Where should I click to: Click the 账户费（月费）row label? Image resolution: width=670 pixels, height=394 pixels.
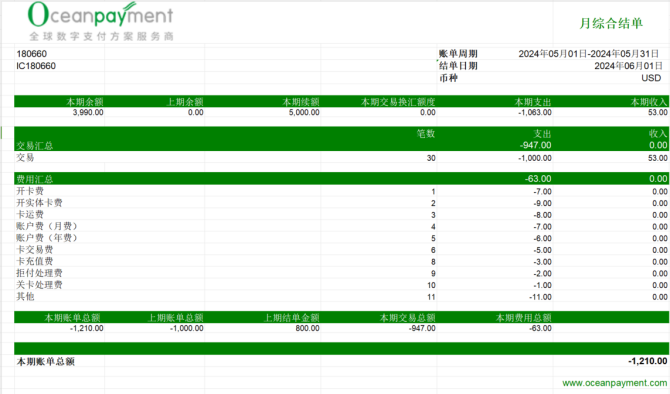pyautogui.click(x=47, y=226)
